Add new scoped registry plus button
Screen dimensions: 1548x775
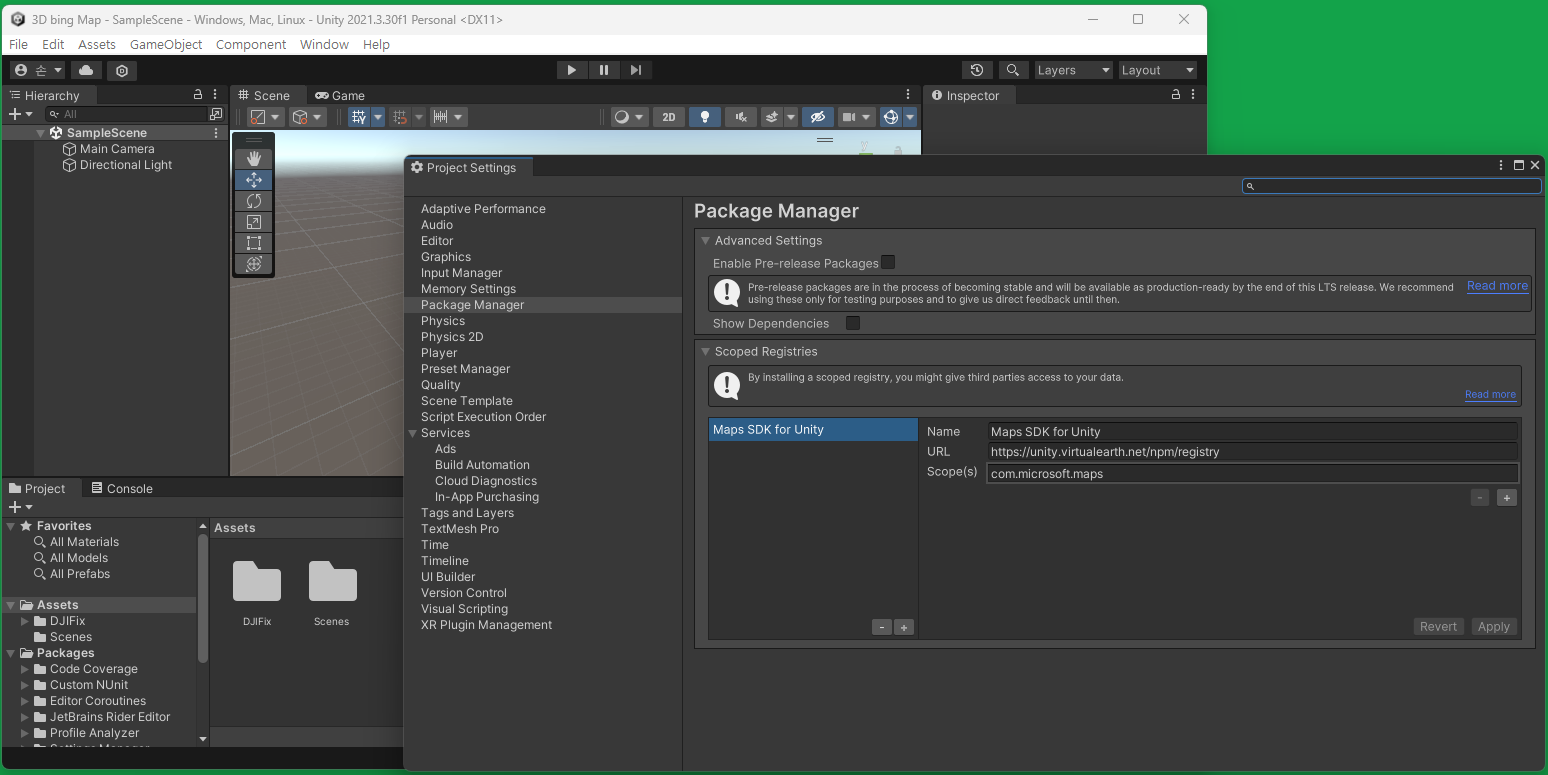click(x=904, y=627)
